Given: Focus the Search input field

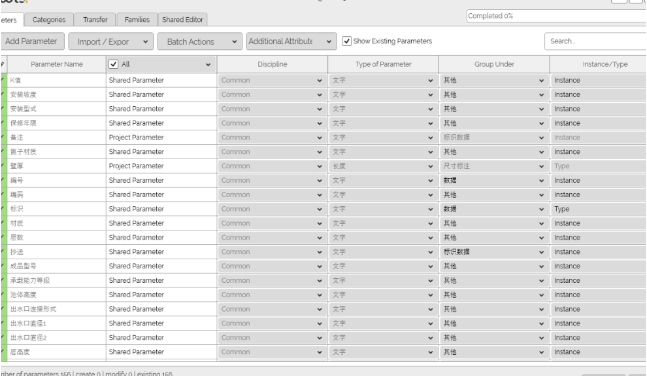Looking at the screenshot, I should [595, 41].
